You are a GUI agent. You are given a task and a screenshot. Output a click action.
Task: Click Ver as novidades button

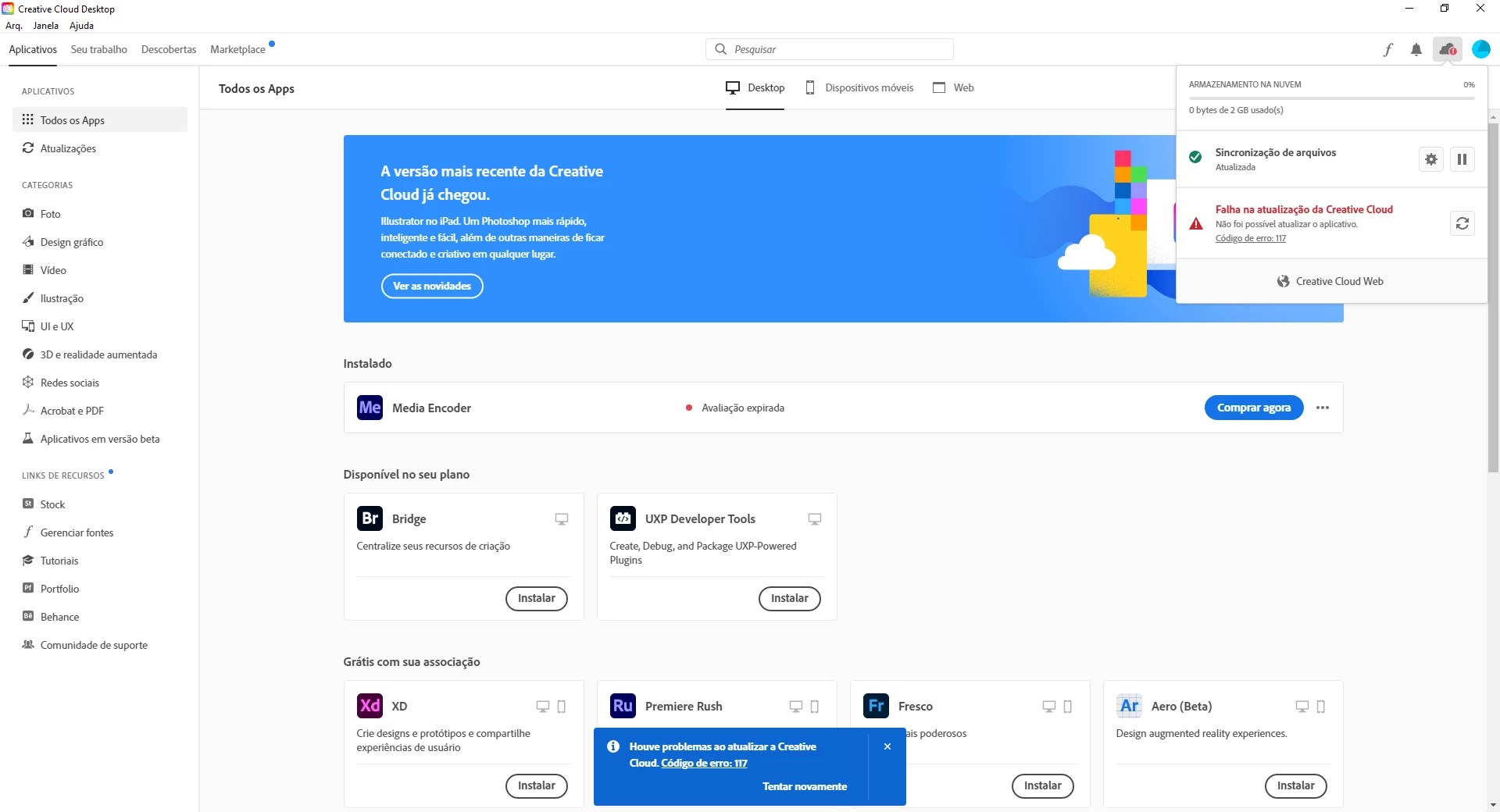(x=432, y=286)
